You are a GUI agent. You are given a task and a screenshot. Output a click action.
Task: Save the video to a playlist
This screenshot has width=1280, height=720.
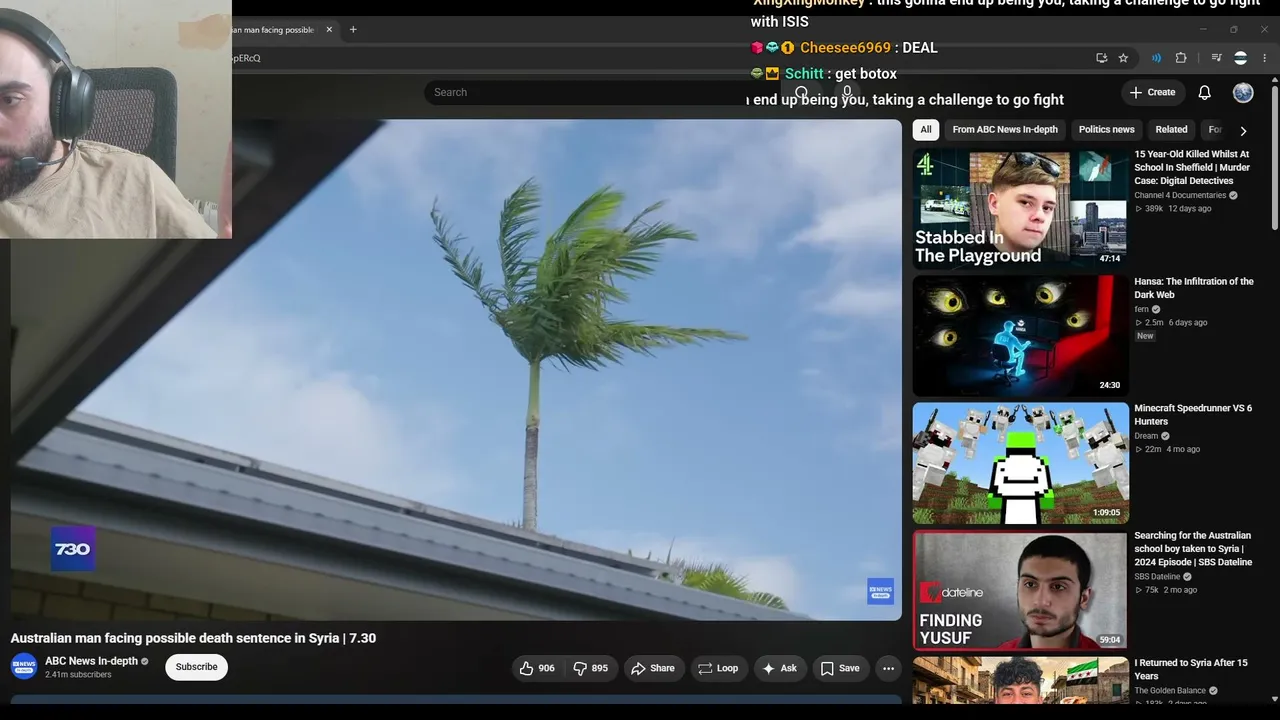point(840,668)
